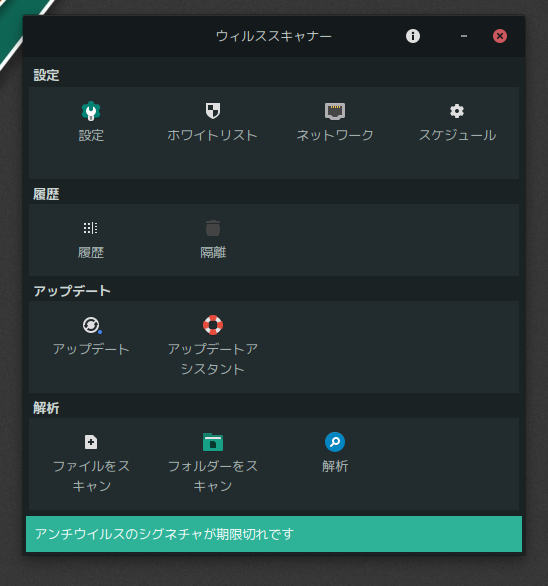This screenshot has width=548, height=586.
Task: Click the フォルダーをスキャン label
Action: click(213, 476)
